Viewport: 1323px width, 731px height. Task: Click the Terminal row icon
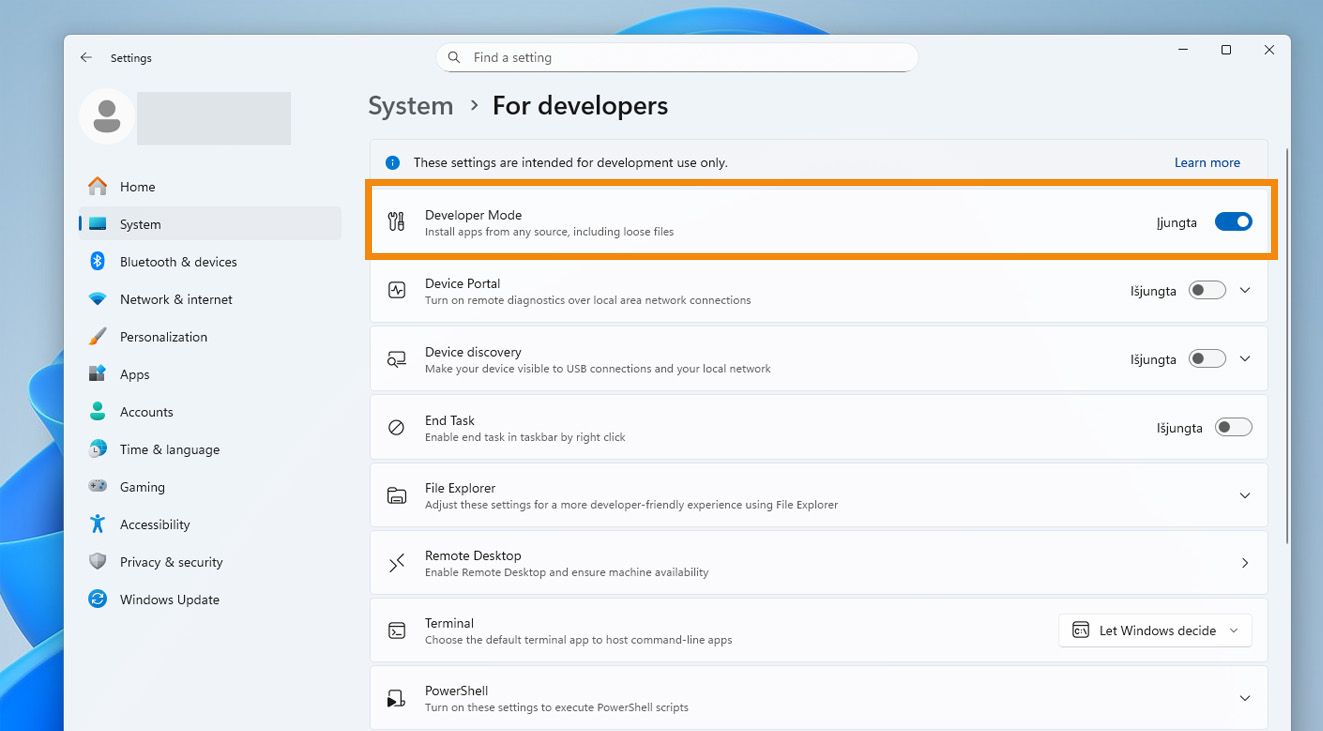pyautogui.click(x=397, y=630)
